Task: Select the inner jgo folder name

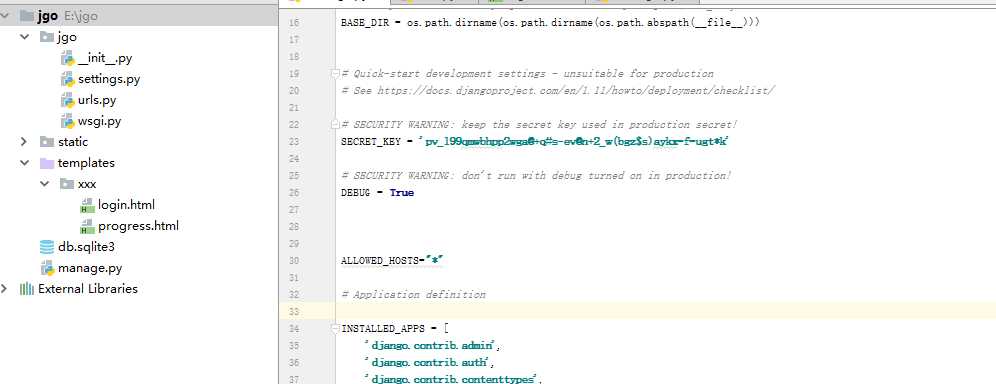Action: [67, 37]
